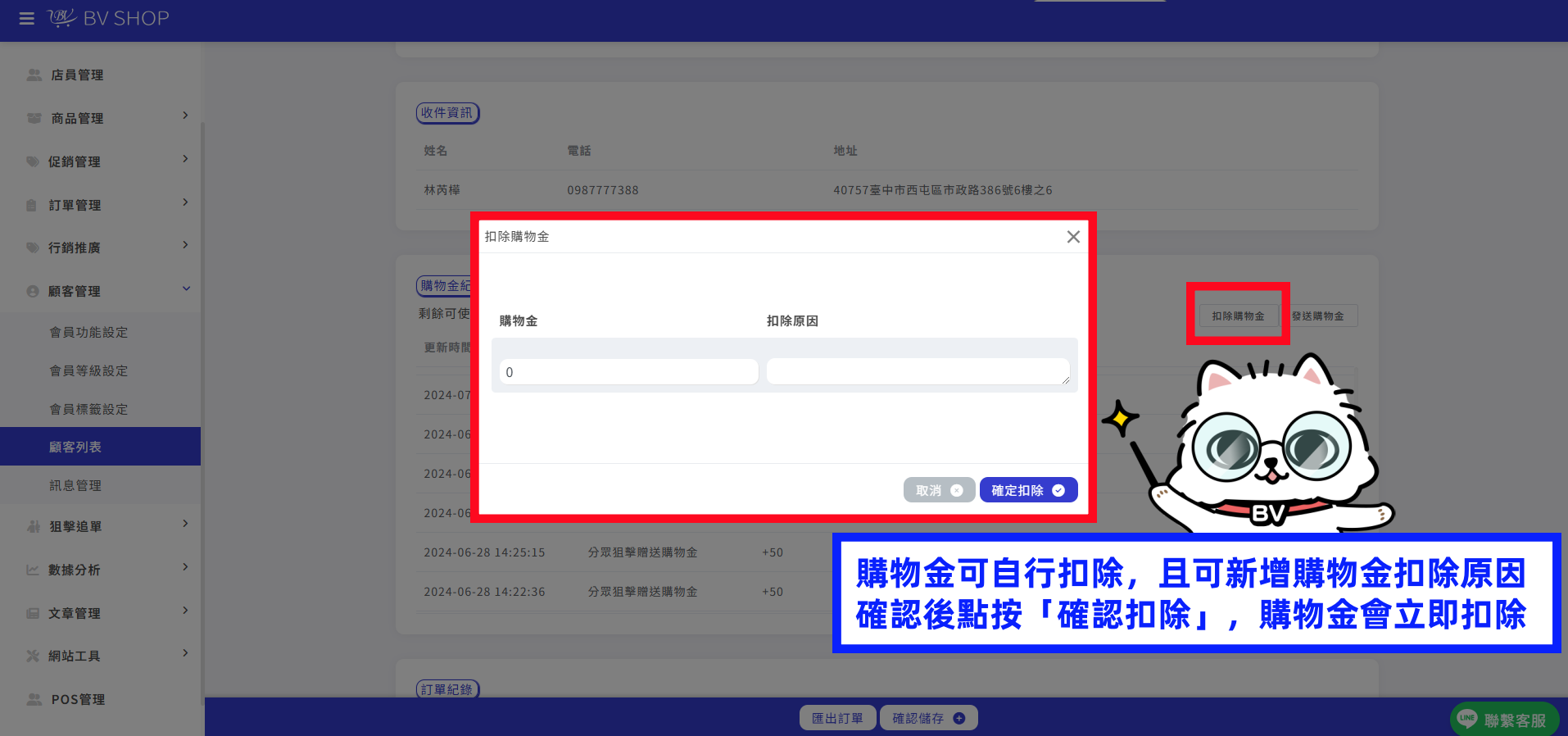
Task: Click the 確認儲存 button
Action: [928, 718]
